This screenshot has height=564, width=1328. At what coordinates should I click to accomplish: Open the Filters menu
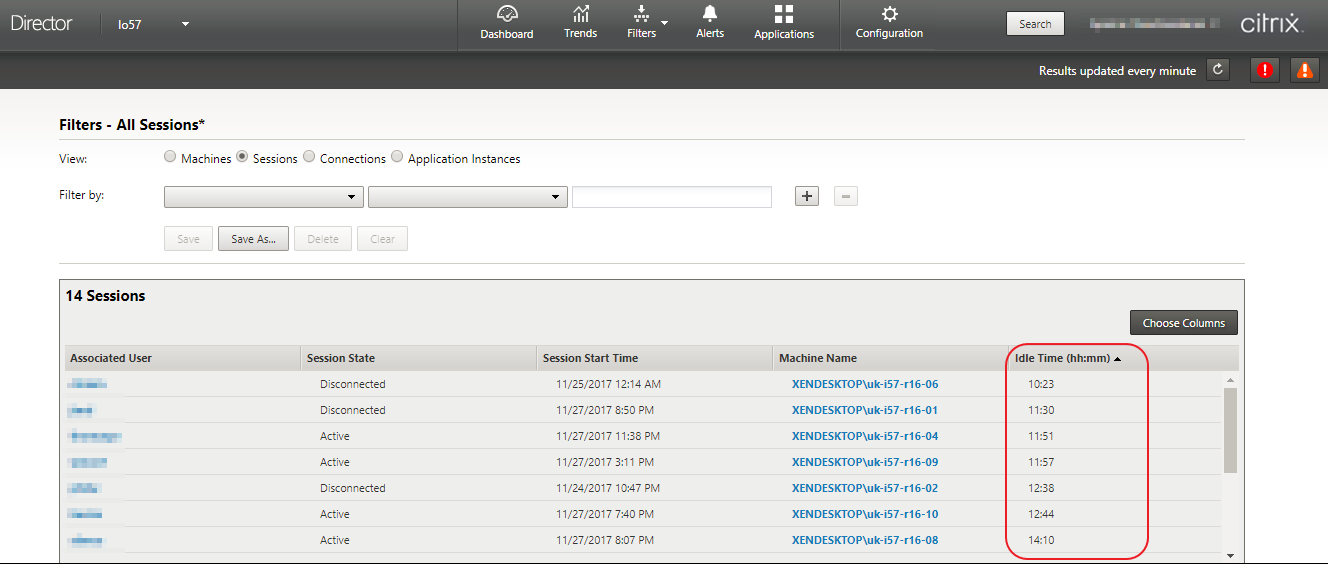coord(641,23)
